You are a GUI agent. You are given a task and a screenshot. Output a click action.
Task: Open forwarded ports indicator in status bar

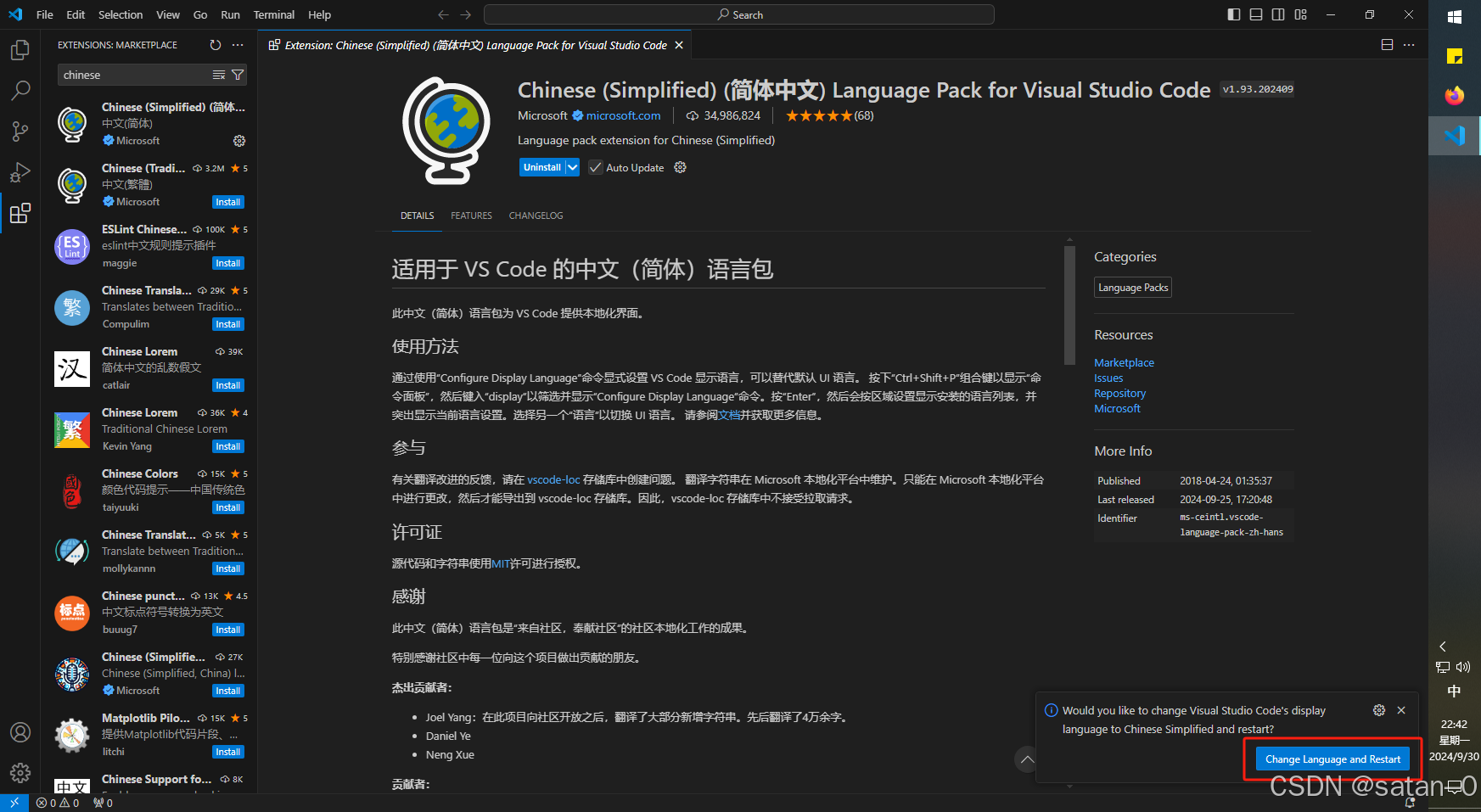(x=103, y=803)
